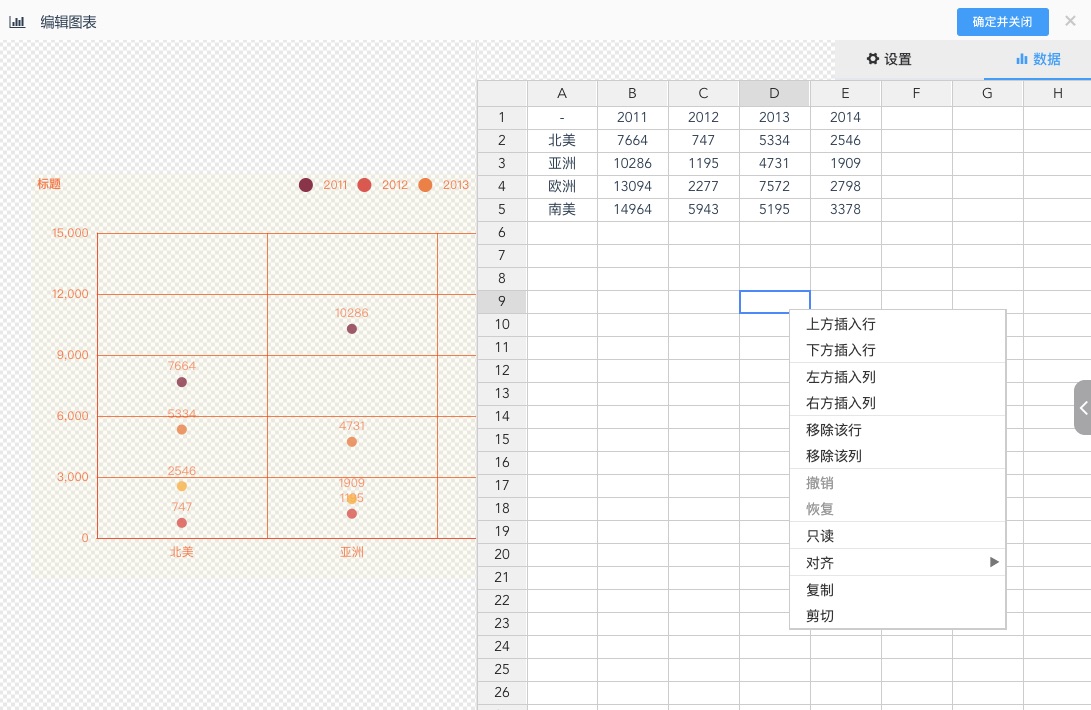
Task: Switch to the 数据 tab
Action: tap(1037, 59)
